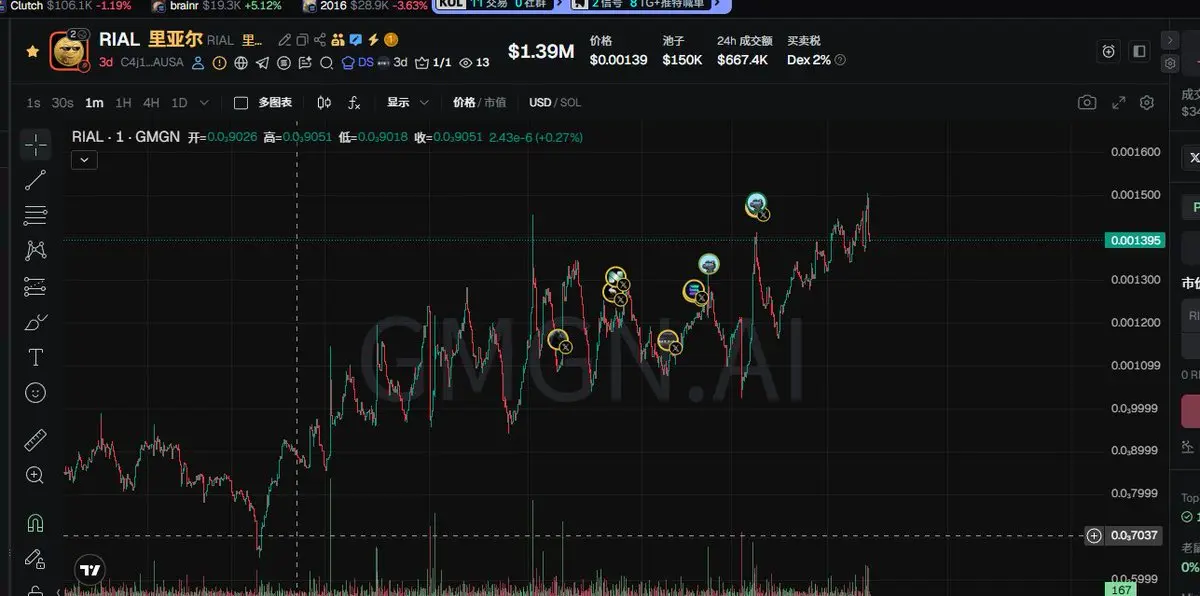Open the Fibonacci retracement lines tool
This screenshot has height=596, width=1200.
36,215
